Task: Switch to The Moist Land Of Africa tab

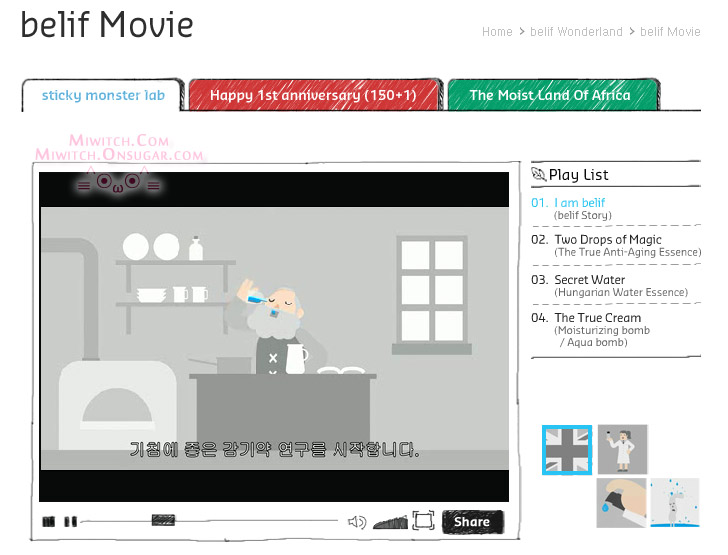Action: pos(551,95)
